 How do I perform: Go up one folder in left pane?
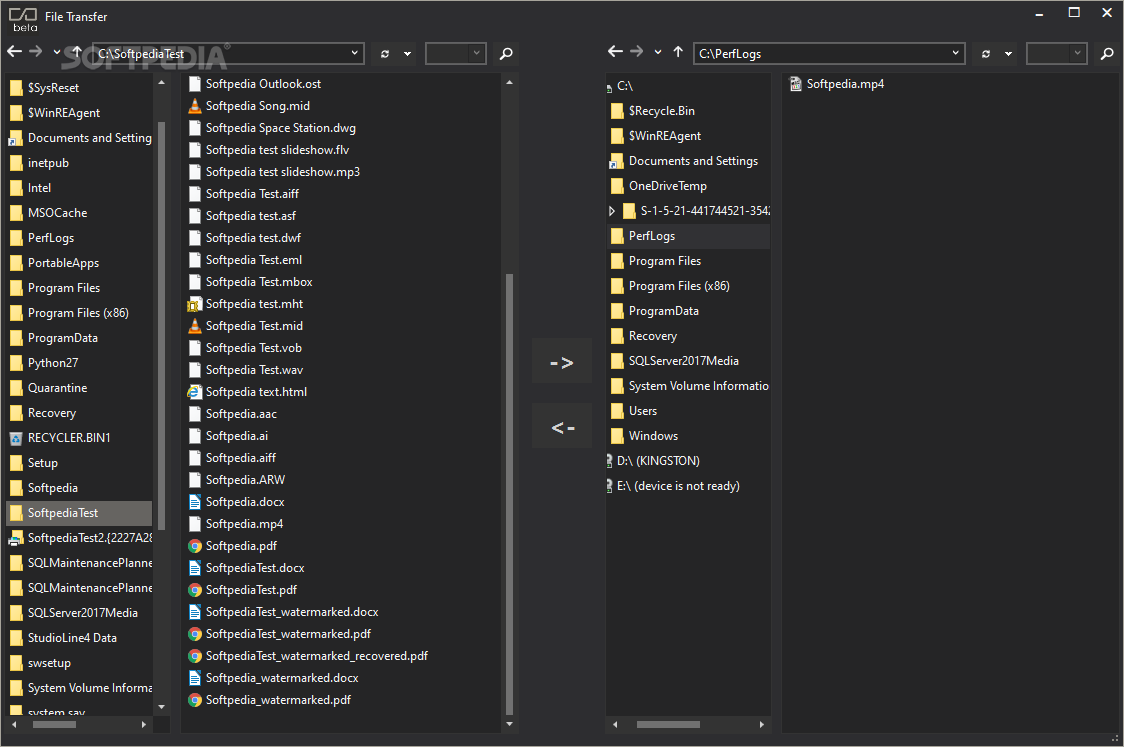pos(77,52)
